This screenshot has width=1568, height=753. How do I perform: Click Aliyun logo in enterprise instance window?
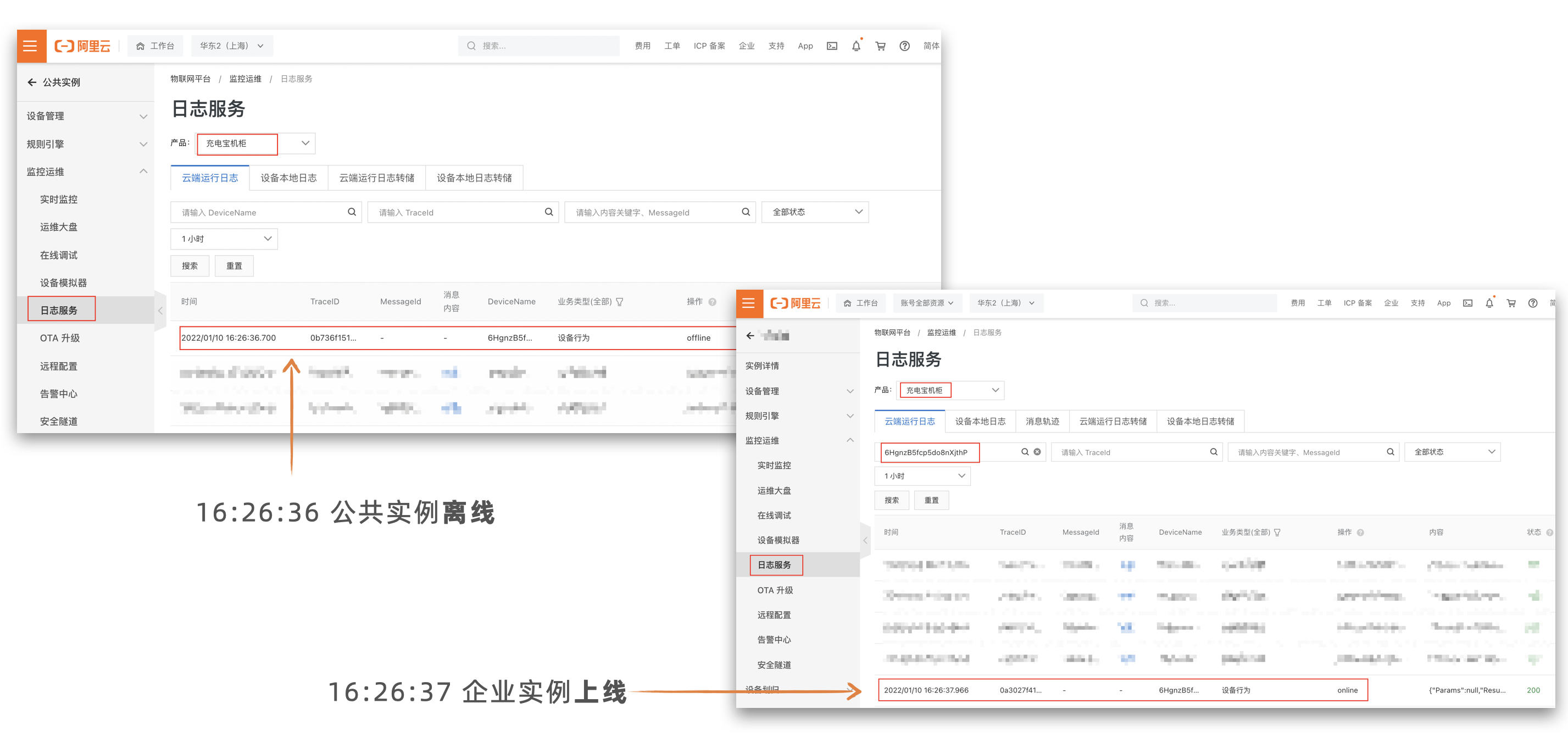coord(795,303)
